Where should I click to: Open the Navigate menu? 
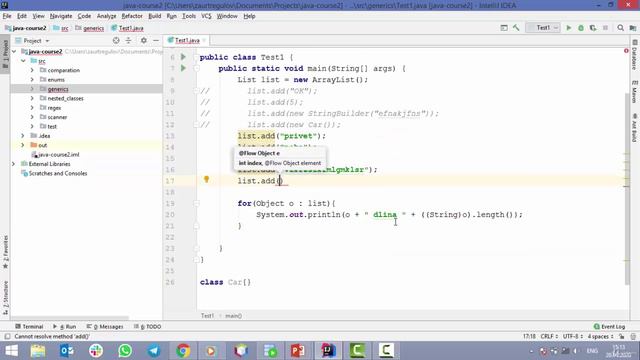click(61, 16)
